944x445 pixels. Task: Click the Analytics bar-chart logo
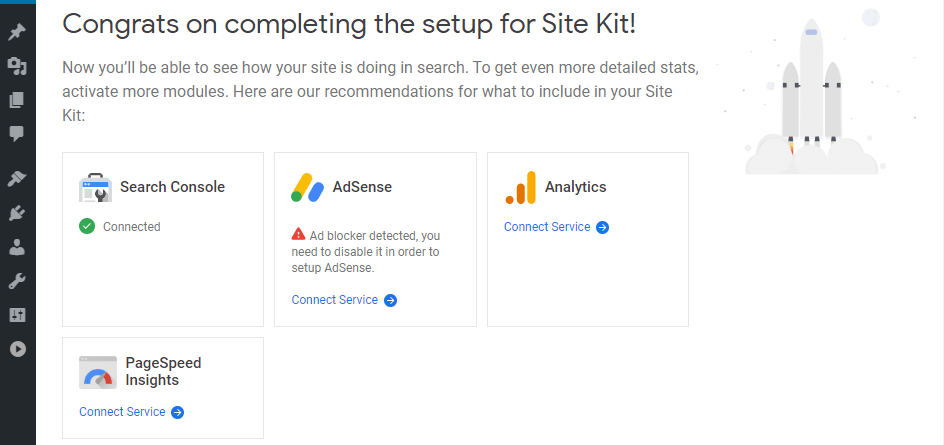pyautogui.click(x=521, y=187)
